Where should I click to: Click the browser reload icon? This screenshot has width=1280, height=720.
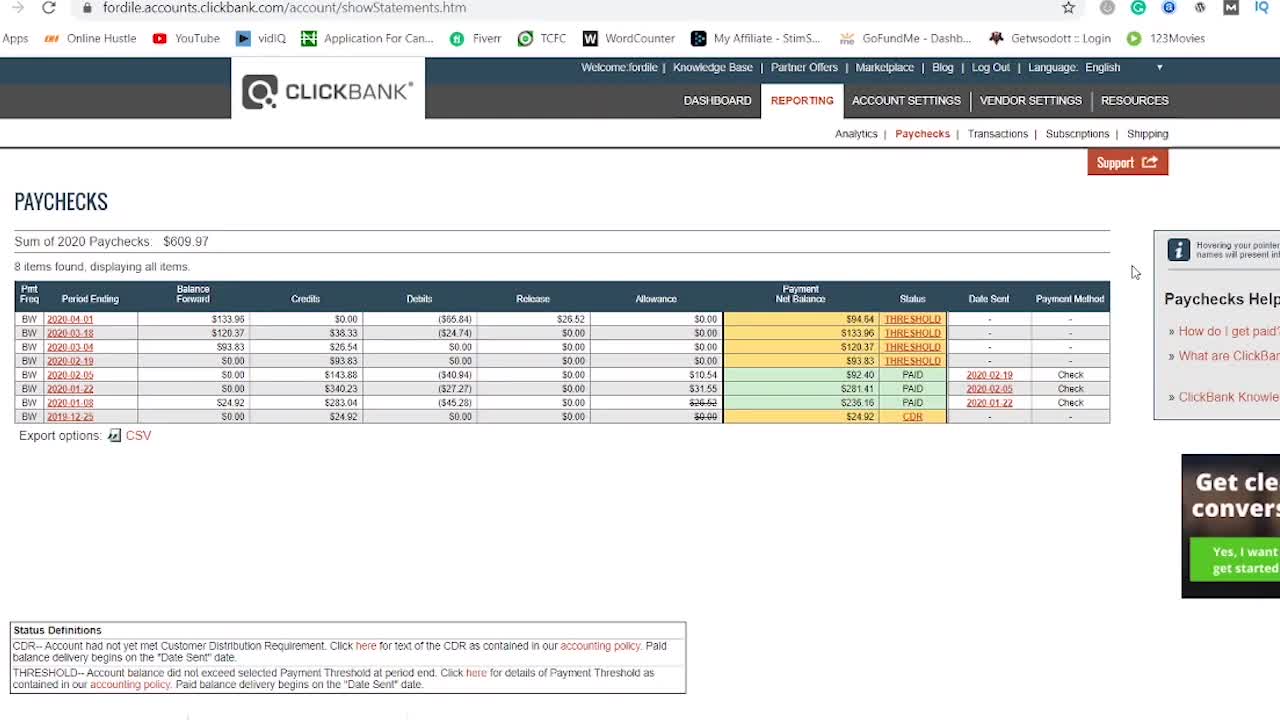(x=48, y=8)
